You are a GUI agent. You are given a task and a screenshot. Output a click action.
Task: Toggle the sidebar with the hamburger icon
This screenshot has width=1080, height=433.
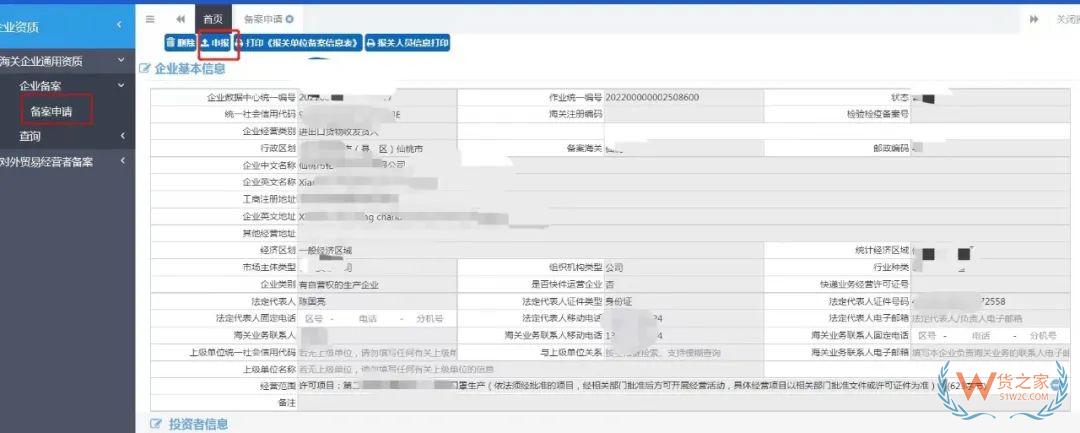[x=149, y=19]
